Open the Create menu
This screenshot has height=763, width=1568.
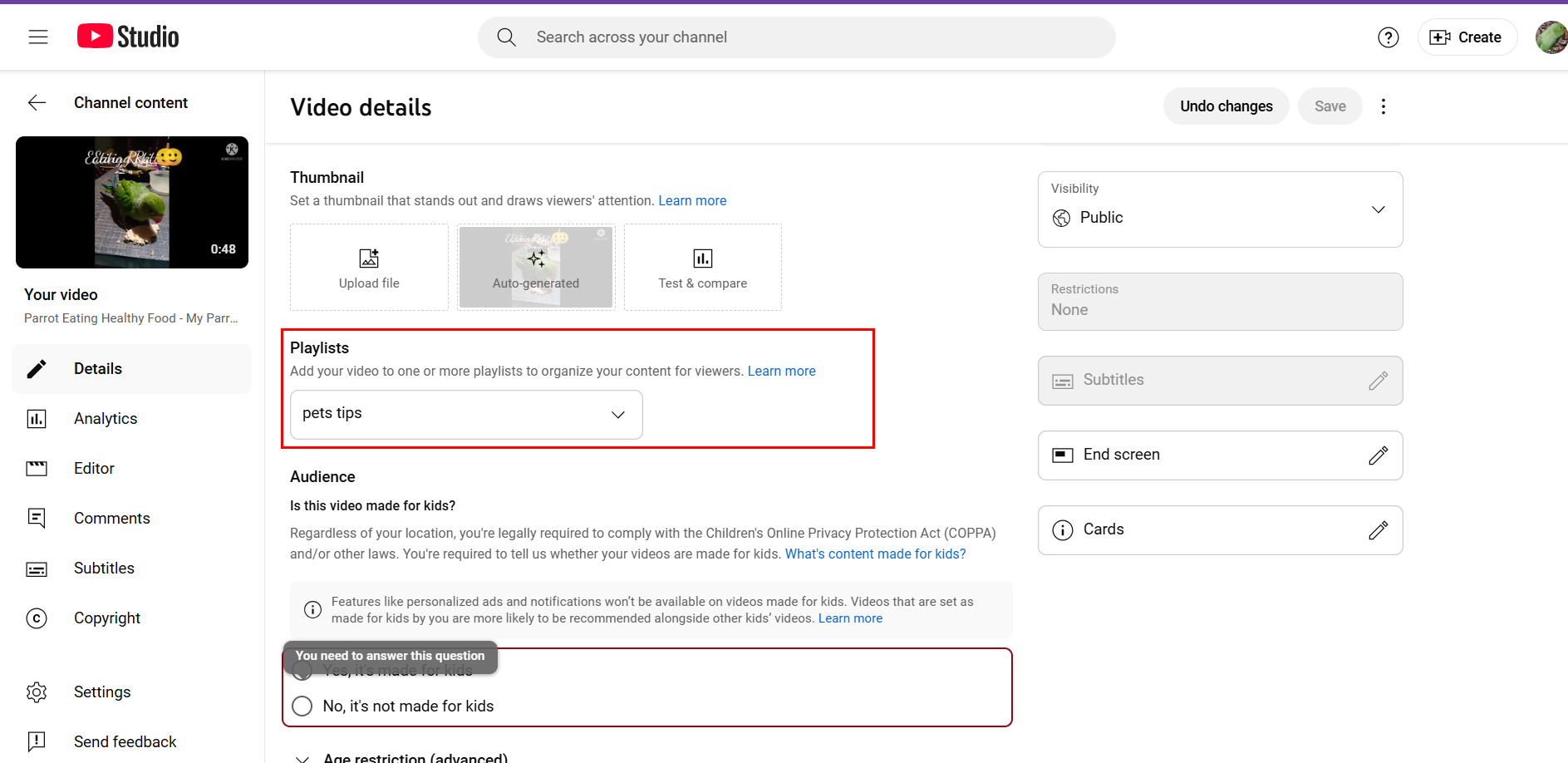(1467, 37)
